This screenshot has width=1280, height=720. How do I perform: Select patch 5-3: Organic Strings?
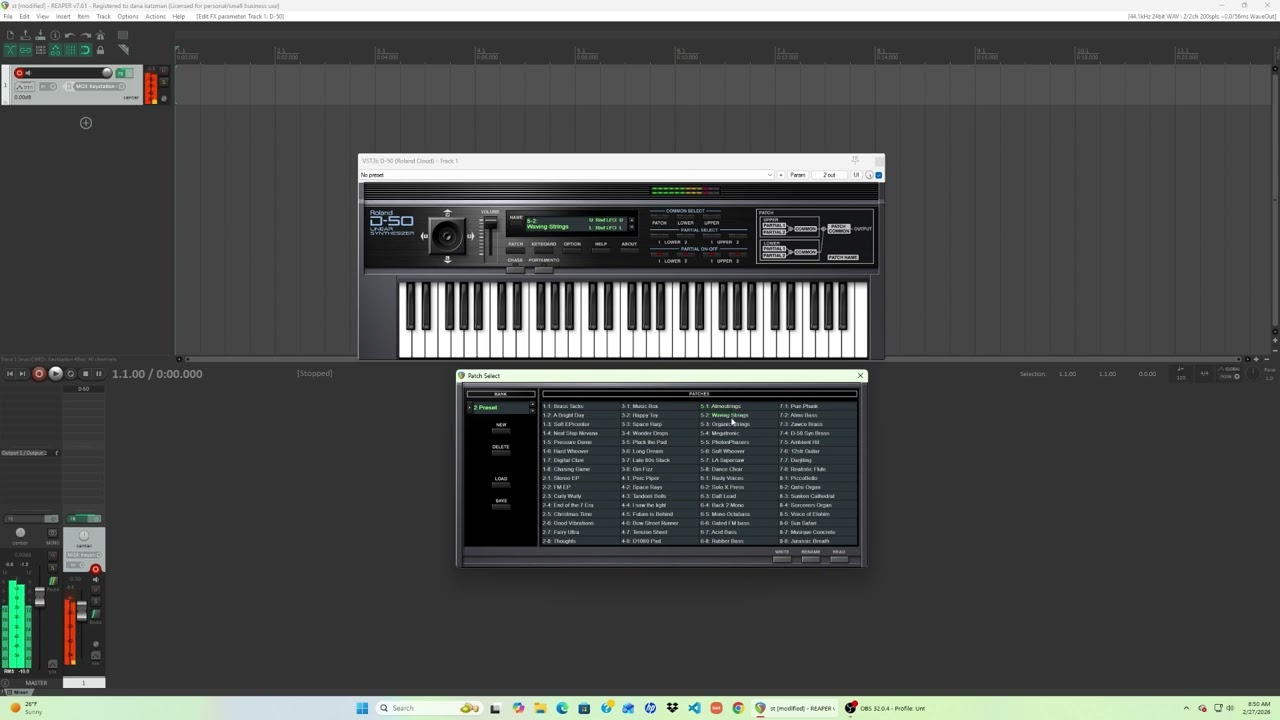pos(738,424)
